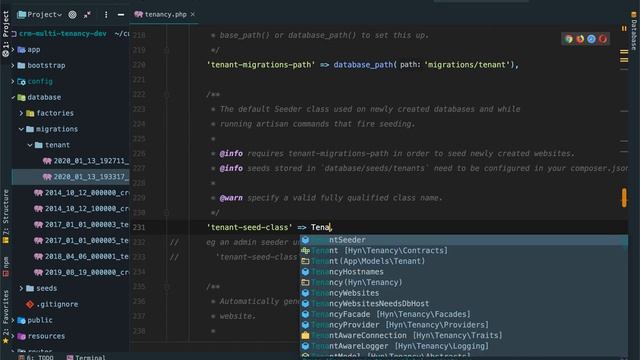
Task: Open the 7: Structure tool window
Action: pos(6,216)
